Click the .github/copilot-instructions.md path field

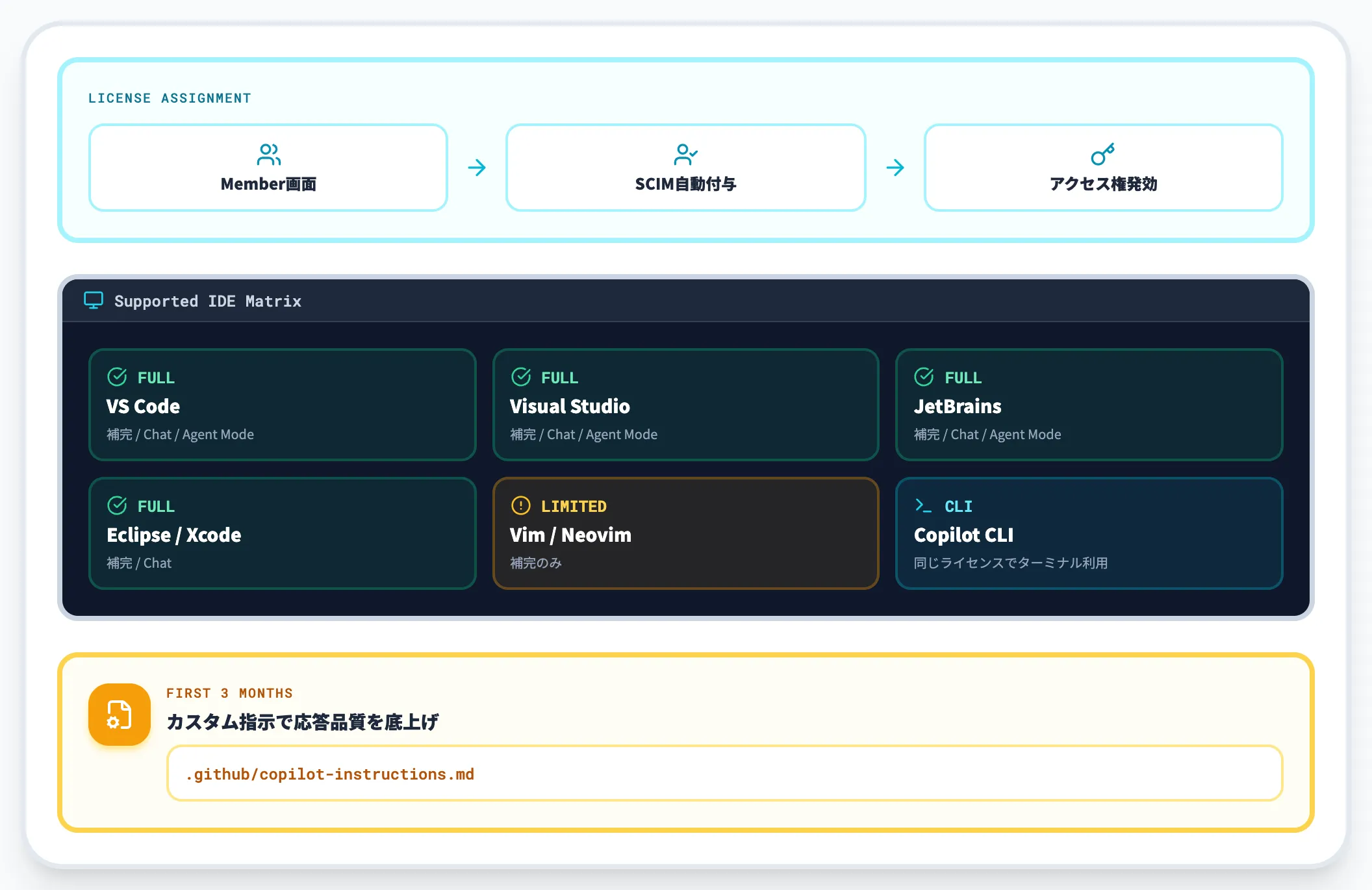[725, 773]
